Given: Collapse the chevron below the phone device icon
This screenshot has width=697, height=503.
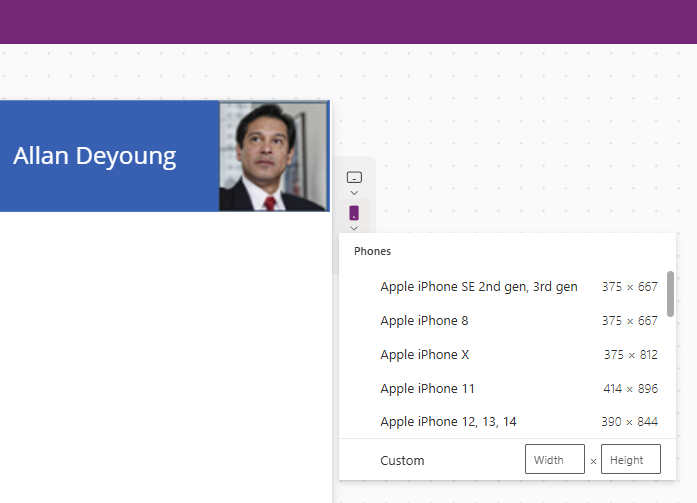Looking at the screenshot, I should pos(354,228).
